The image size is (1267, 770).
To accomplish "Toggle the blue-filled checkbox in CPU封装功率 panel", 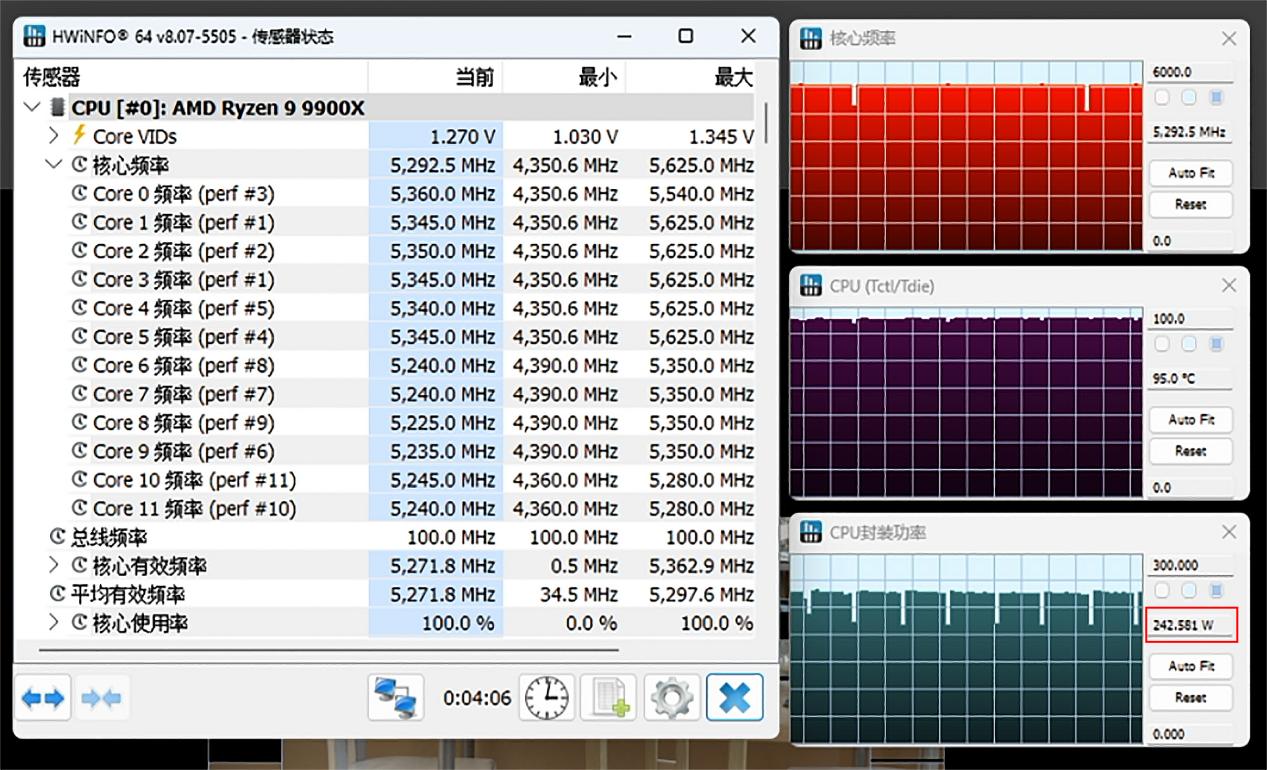I will click(x=1216, y=591).
